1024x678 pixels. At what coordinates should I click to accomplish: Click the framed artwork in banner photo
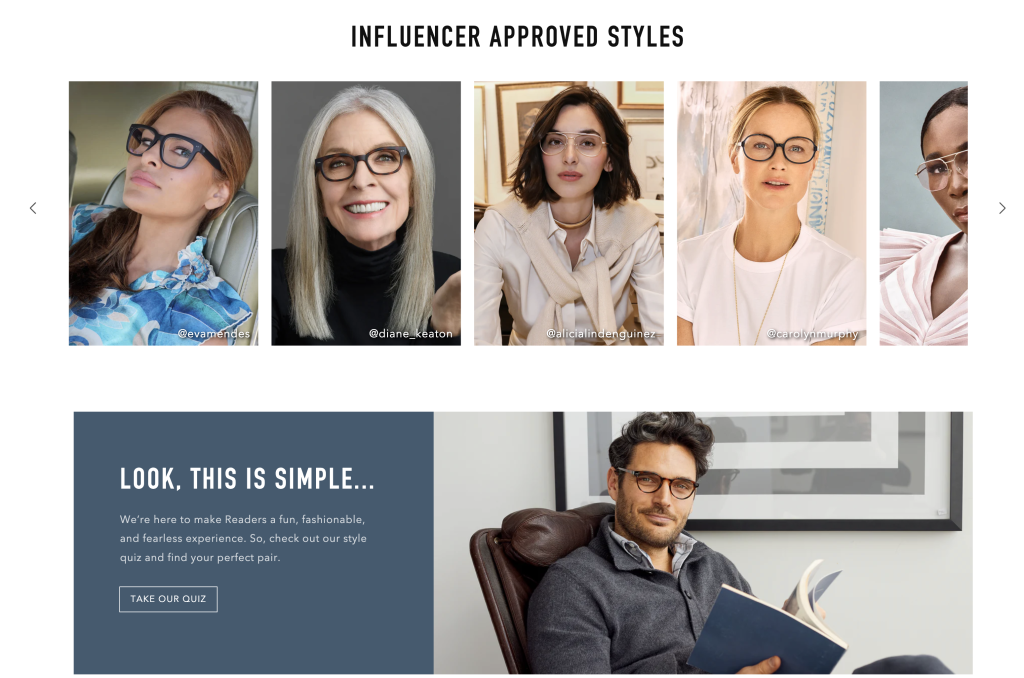(x=758, y=470)
